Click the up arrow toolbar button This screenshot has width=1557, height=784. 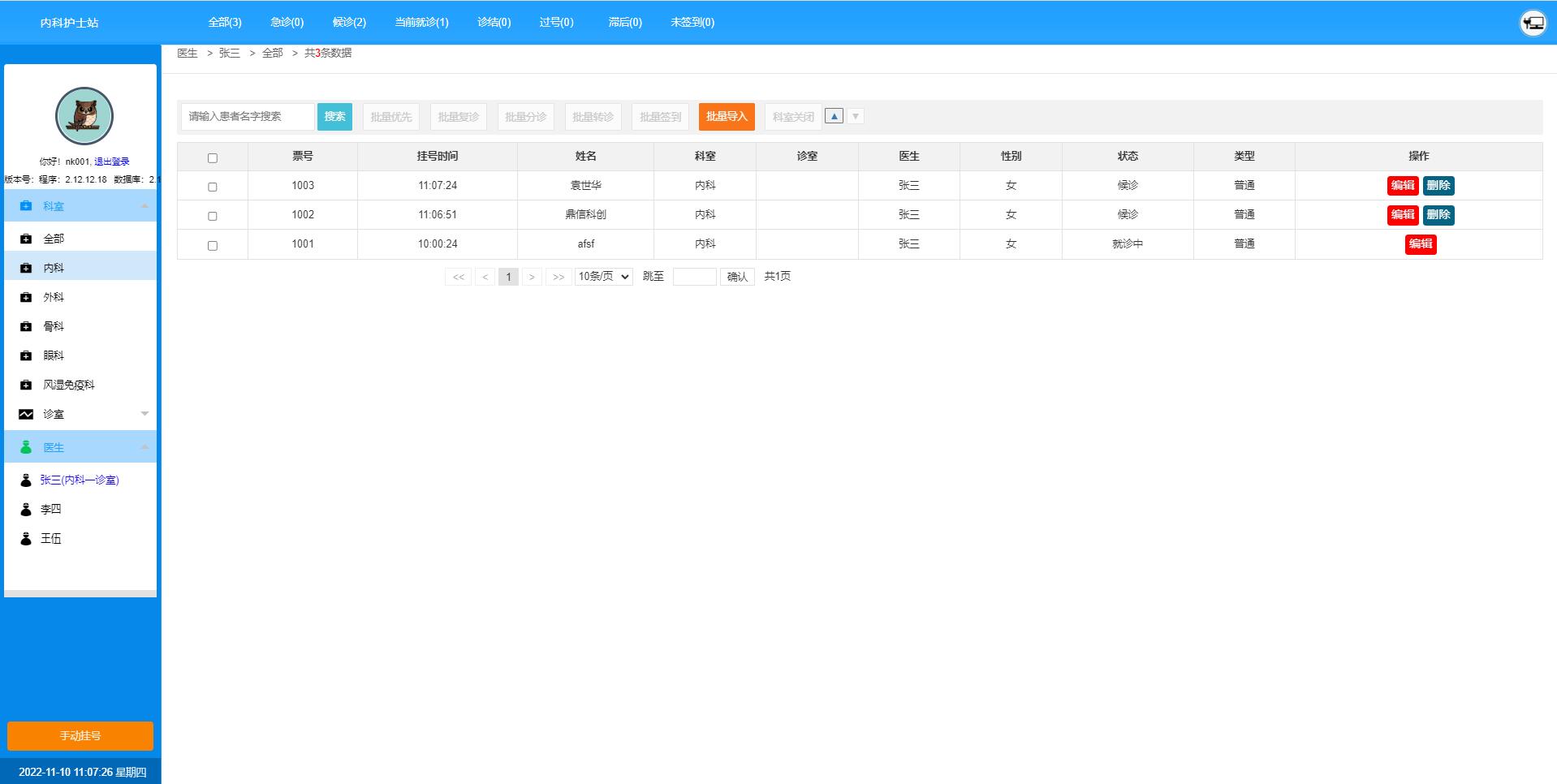(x=834, y=116)
